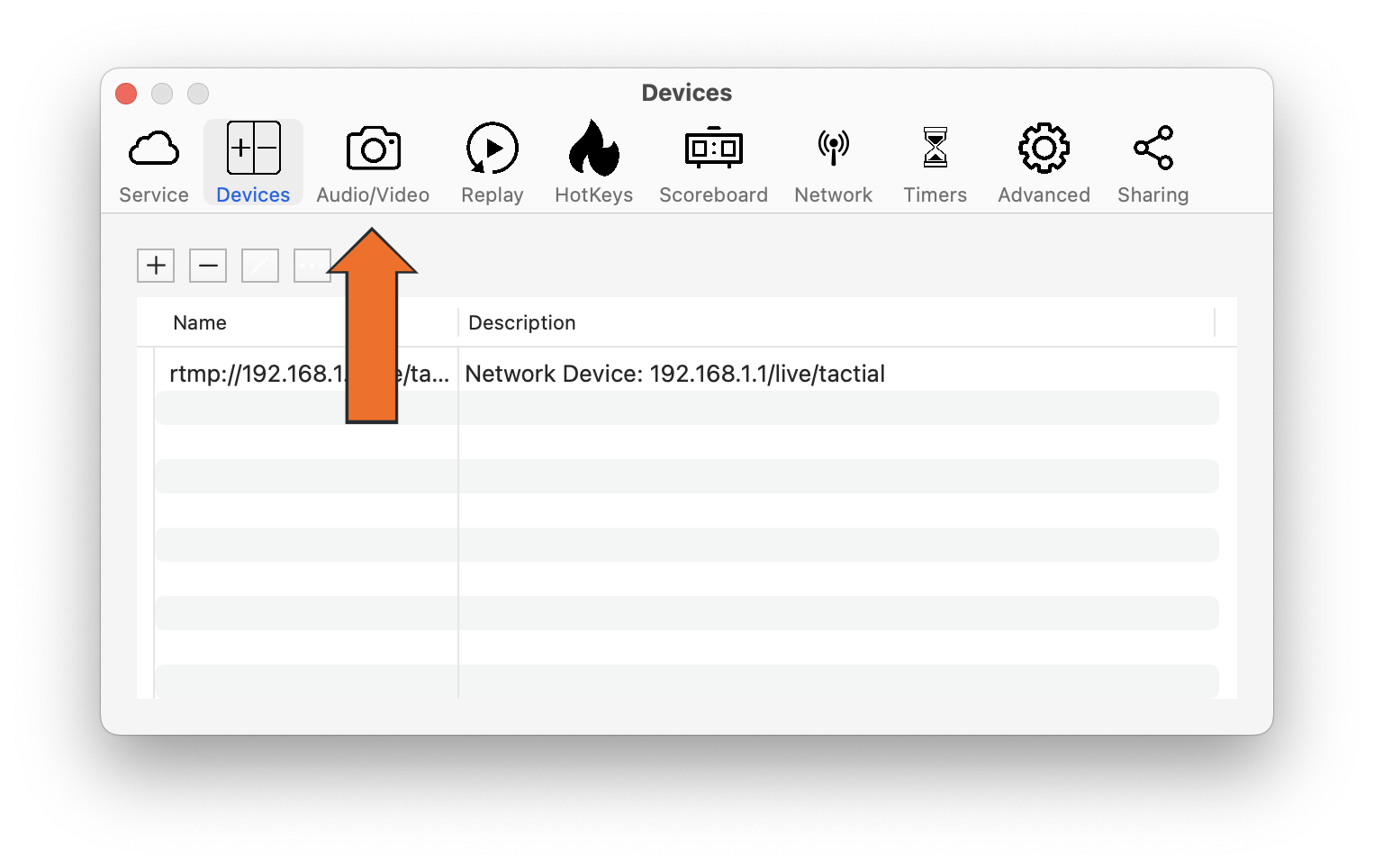Image resolution: width=1374 pixels, height=868 pixels.
Task: Remove a device using the minus button
Action: tap(207, 266)
